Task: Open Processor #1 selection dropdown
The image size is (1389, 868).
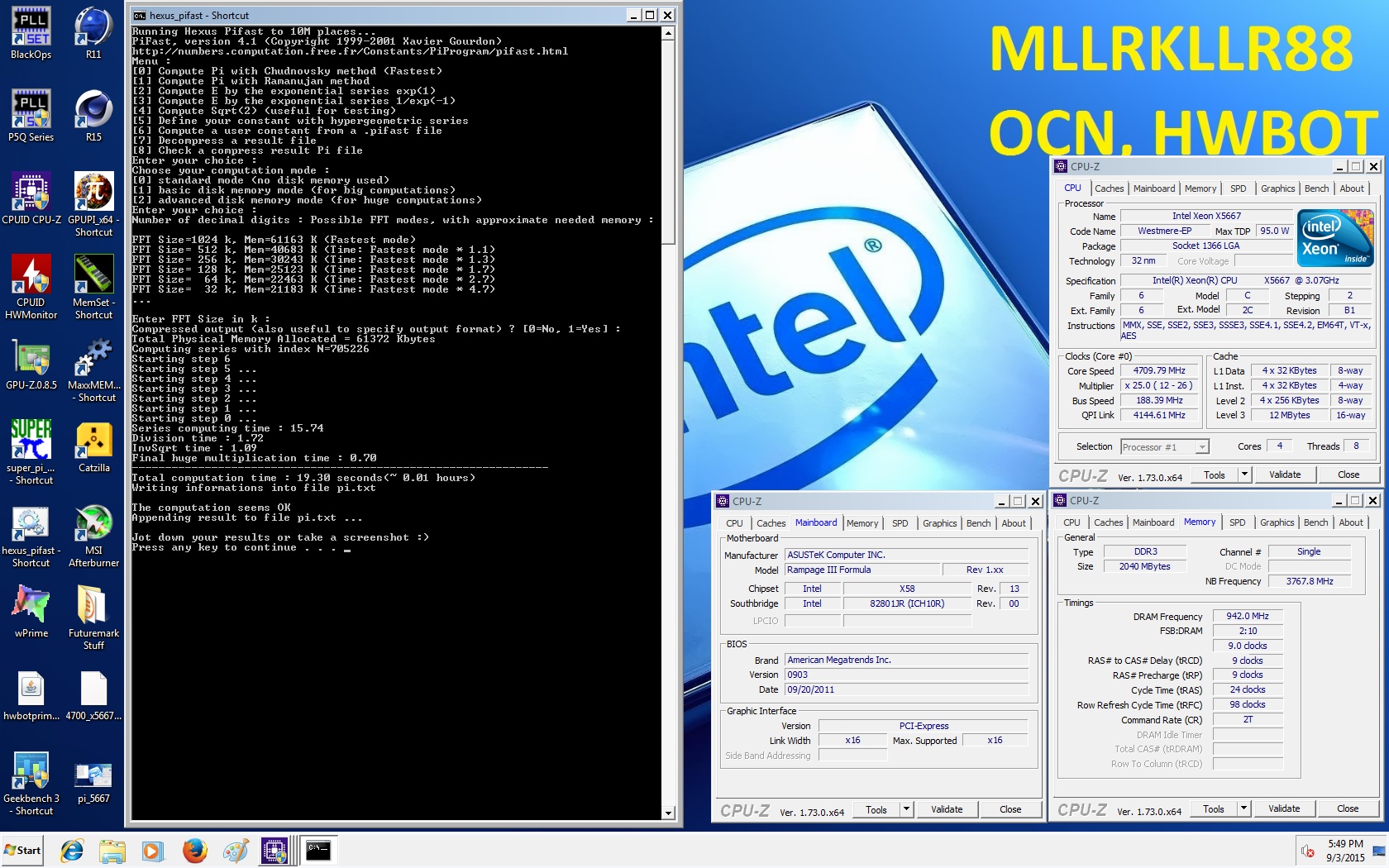Action: point(1164,447)
